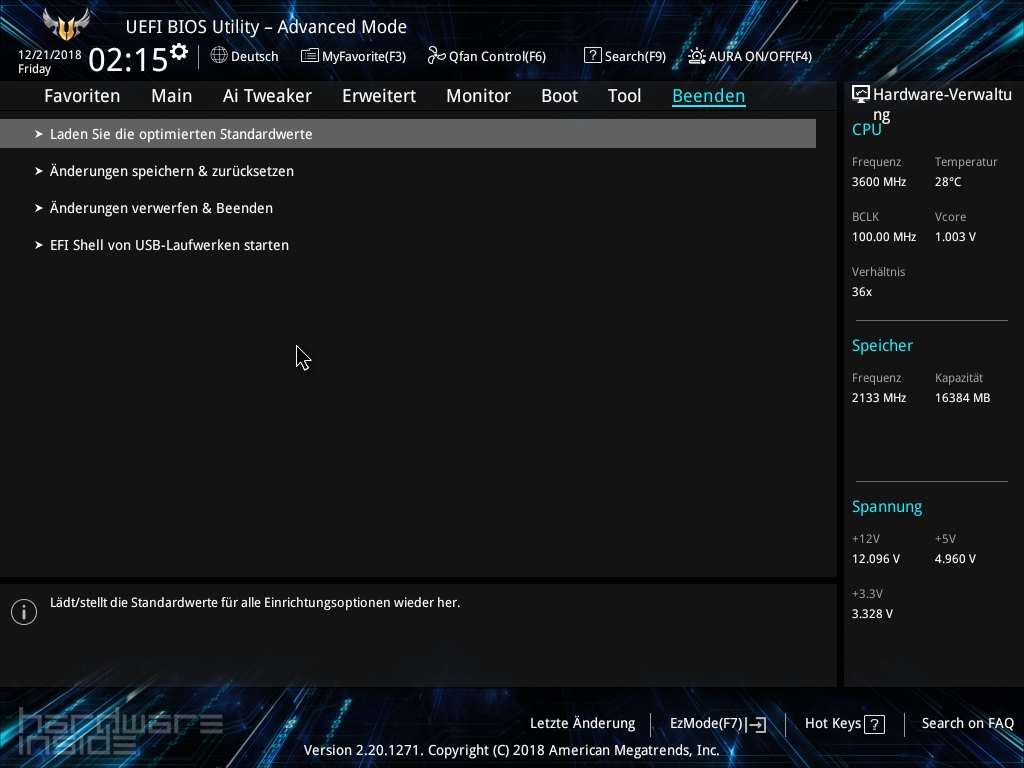
Task: Click the globe language icon
Action: (x=219, y=56)
